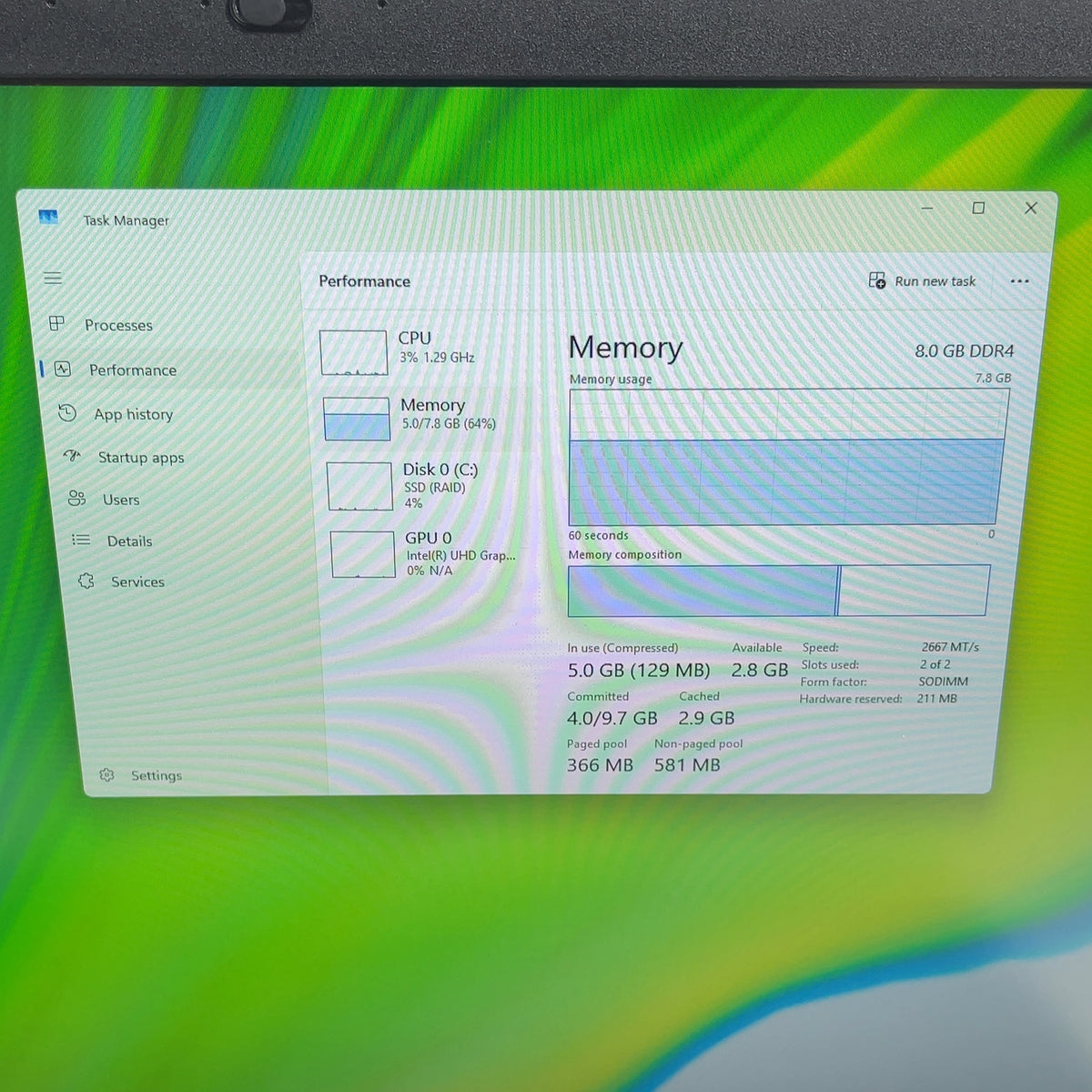Close the Task Manager window
Viewport: 1092px width, 1092px height.
pyautogui.click(x=1031, y=208)
